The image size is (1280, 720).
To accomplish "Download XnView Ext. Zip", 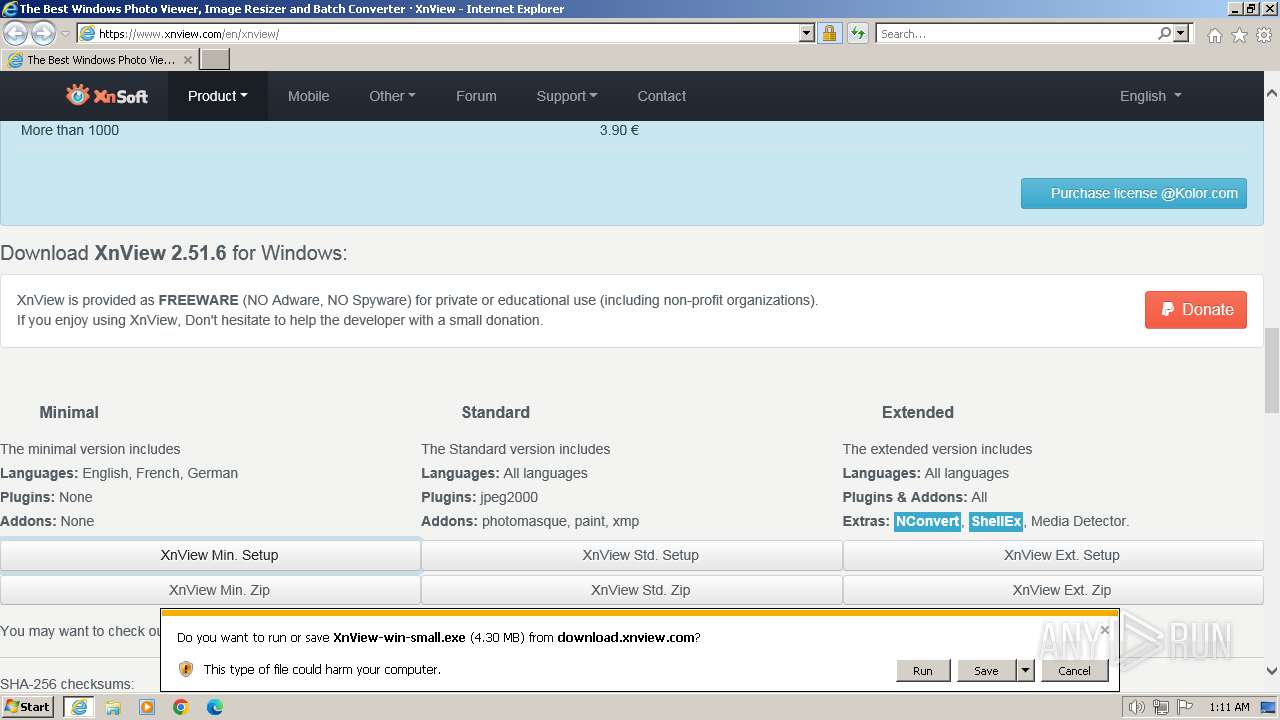I will coord(1053,590).
